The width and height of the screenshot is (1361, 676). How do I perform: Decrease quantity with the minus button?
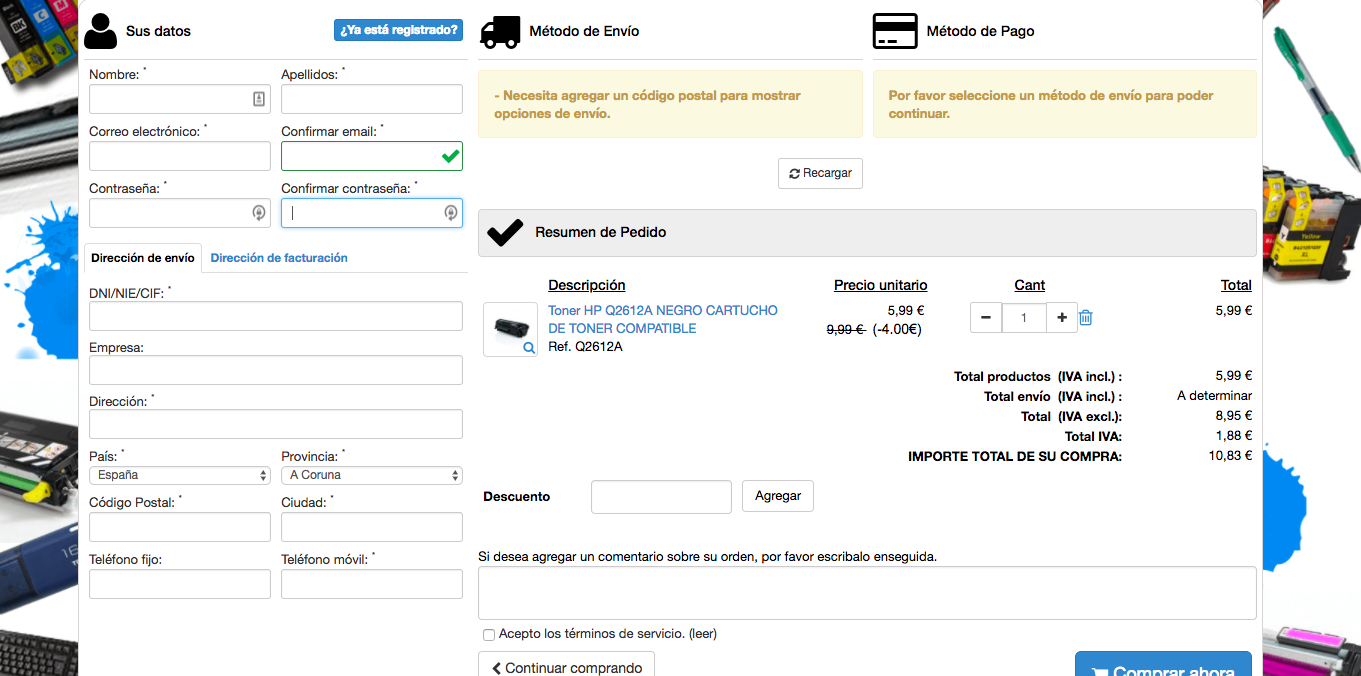click(985, 318)
